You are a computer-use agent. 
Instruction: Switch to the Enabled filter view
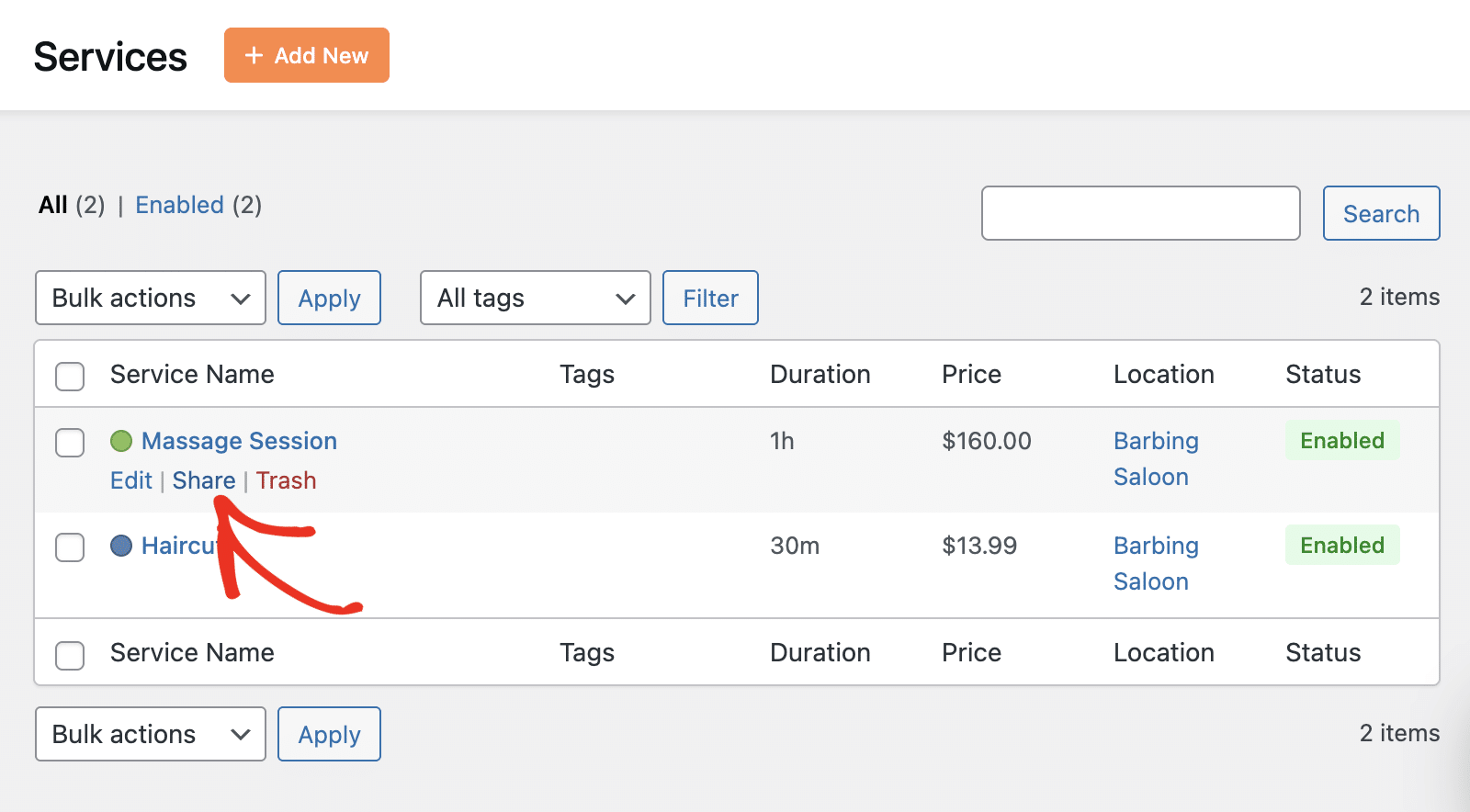pos(179,205)
